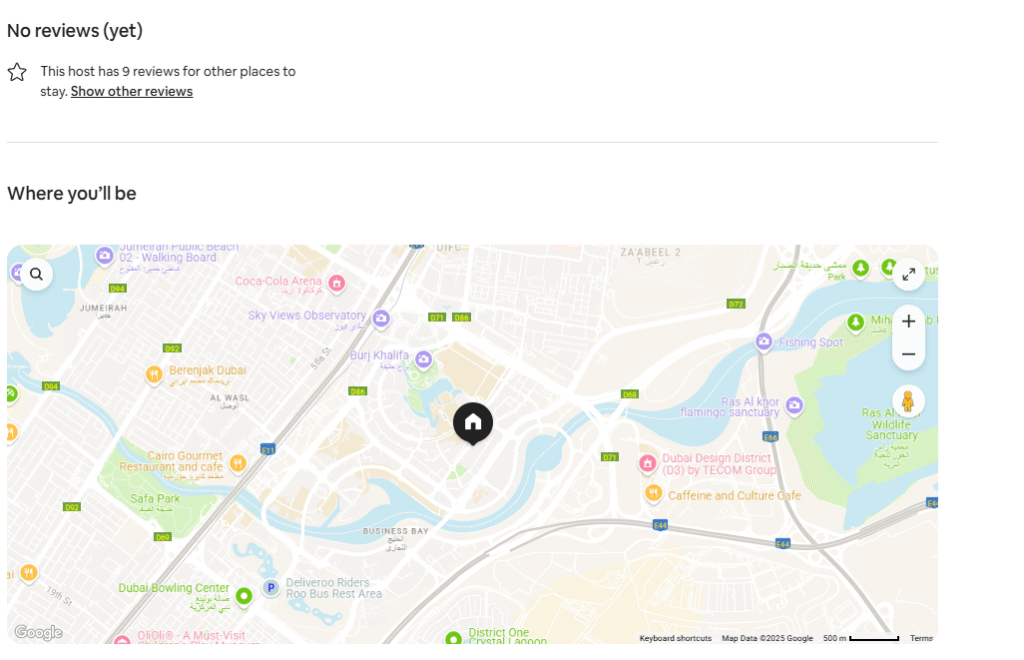
Task: Click the map search magnifier icon
Action: point(37,274)
